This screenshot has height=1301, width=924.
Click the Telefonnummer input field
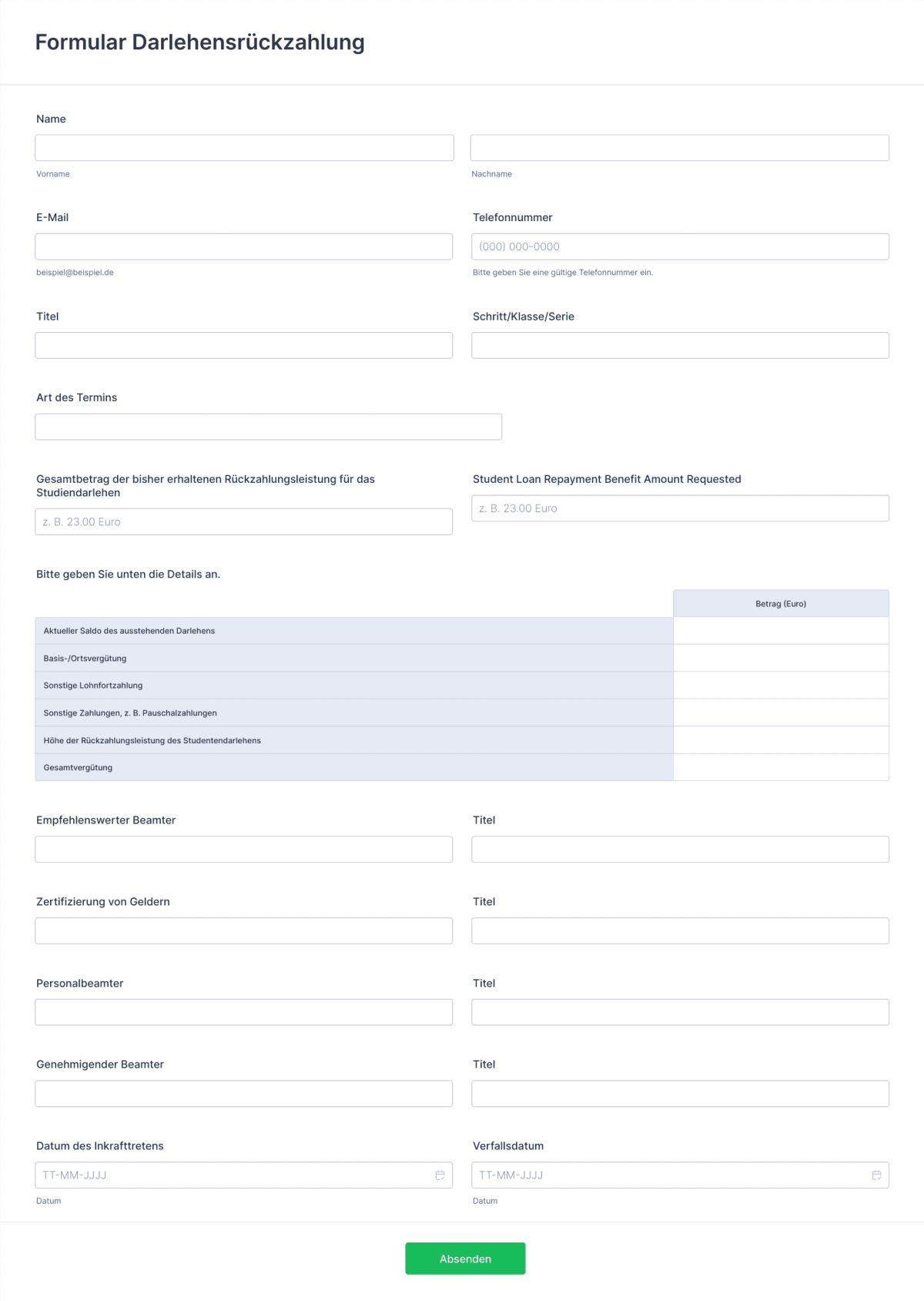680,246
